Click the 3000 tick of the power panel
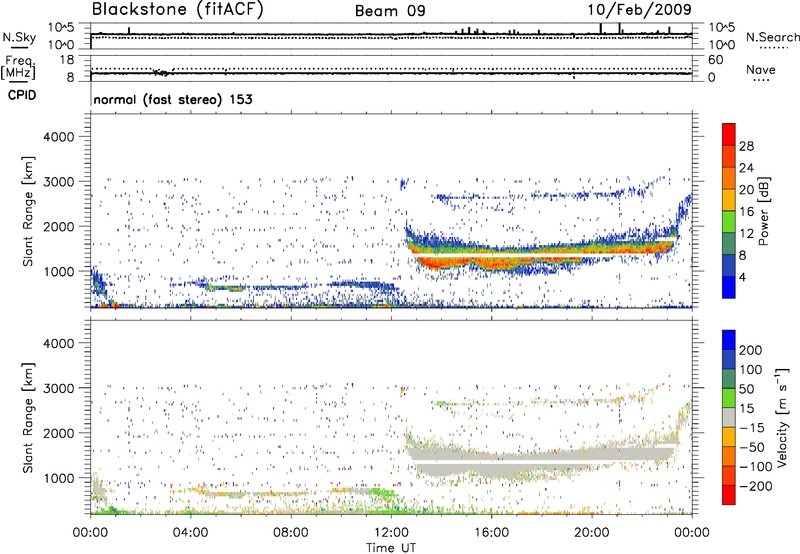Image resolution: width=800 pixels, height=554 pixels. [x=58, y=182]
